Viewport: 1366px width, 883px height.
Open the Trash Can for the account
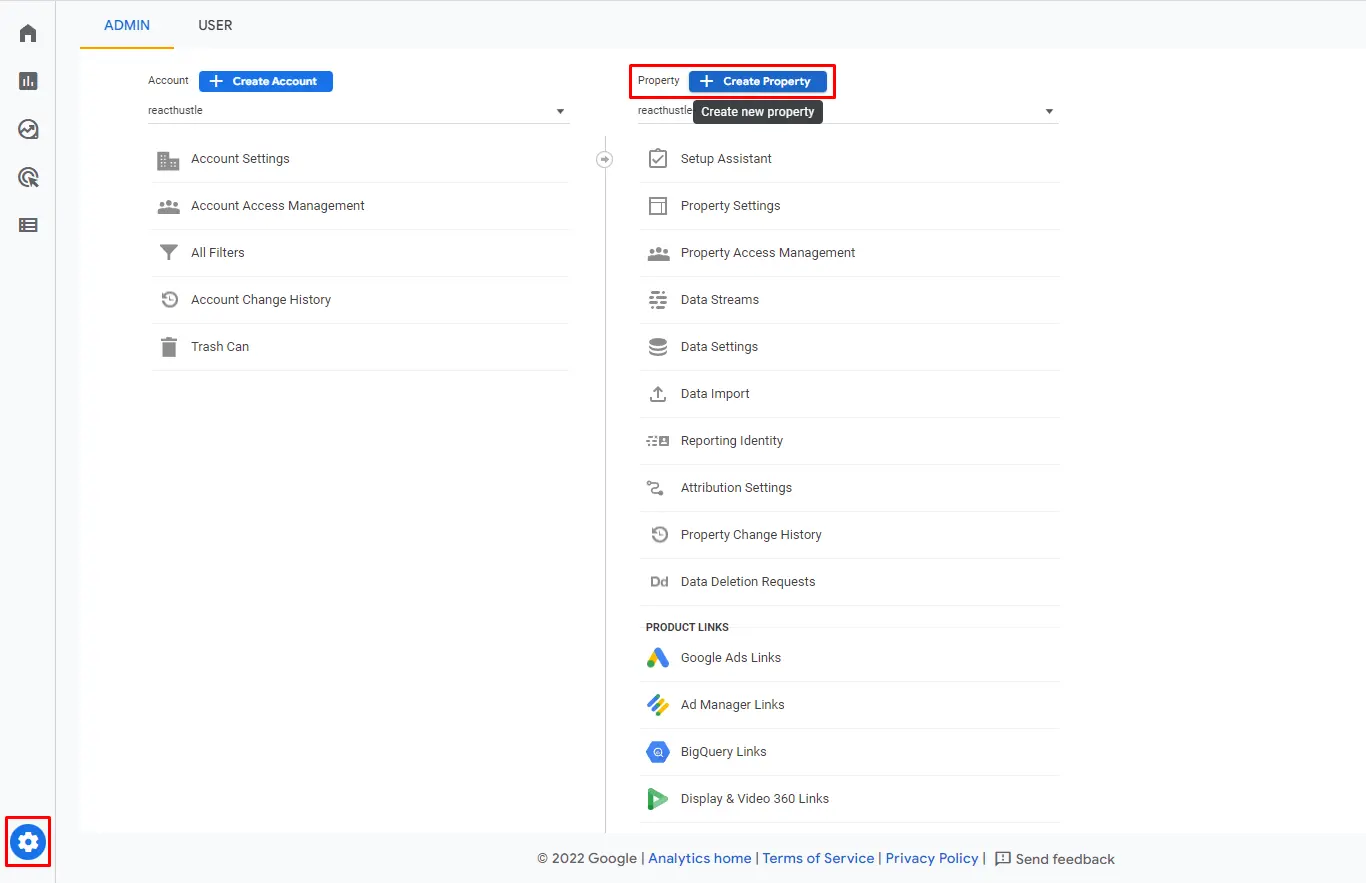[x=219, y=346]
